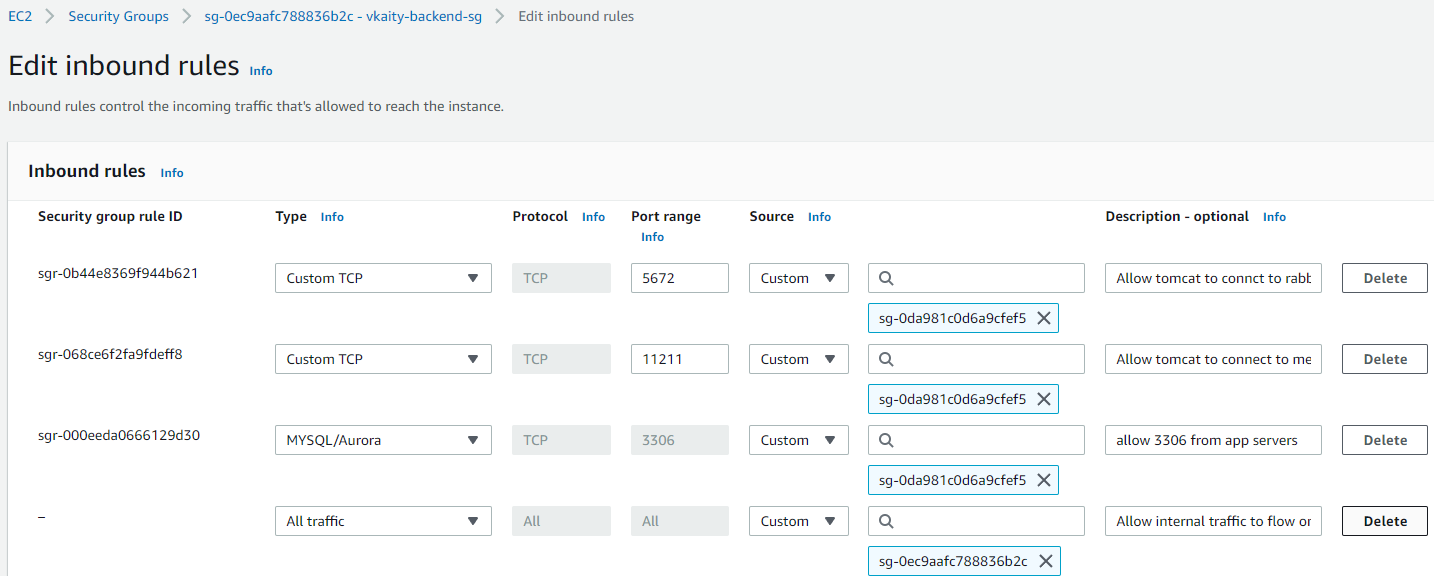Image resolution: width=1434 pixels, height=576 pixels.
Task: Click the 'Edit inbound rules' breadcrumb text
Action: pyautogui.click(x=576, y=16)
